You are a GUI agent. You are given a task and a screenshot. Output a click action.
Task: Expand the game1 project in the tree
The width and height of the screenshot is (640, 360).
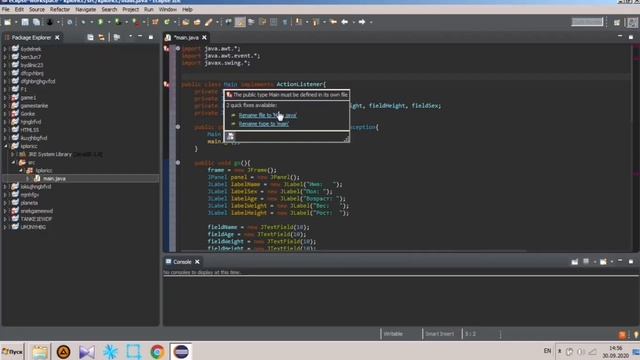click(5, 98)
